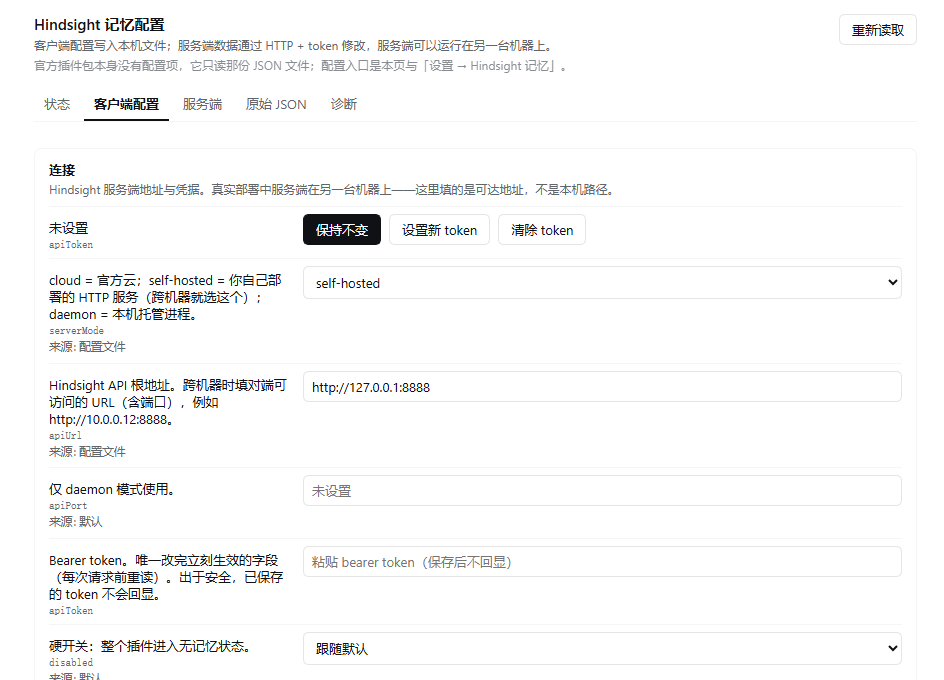944x680 pixels.
Task: Click the 重新读取 reload button
Action: pyautogui.click(x=877, y=30)
